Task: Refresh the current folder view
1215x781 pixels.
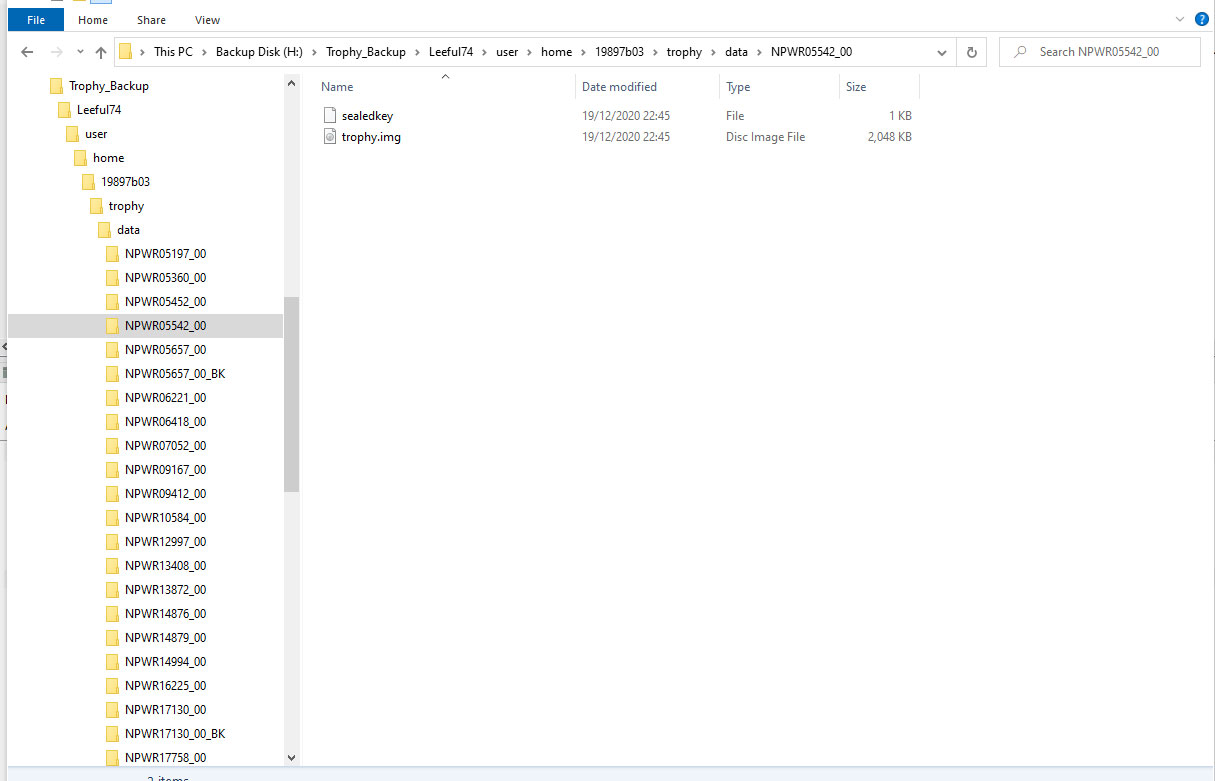Action: (971, 52)
